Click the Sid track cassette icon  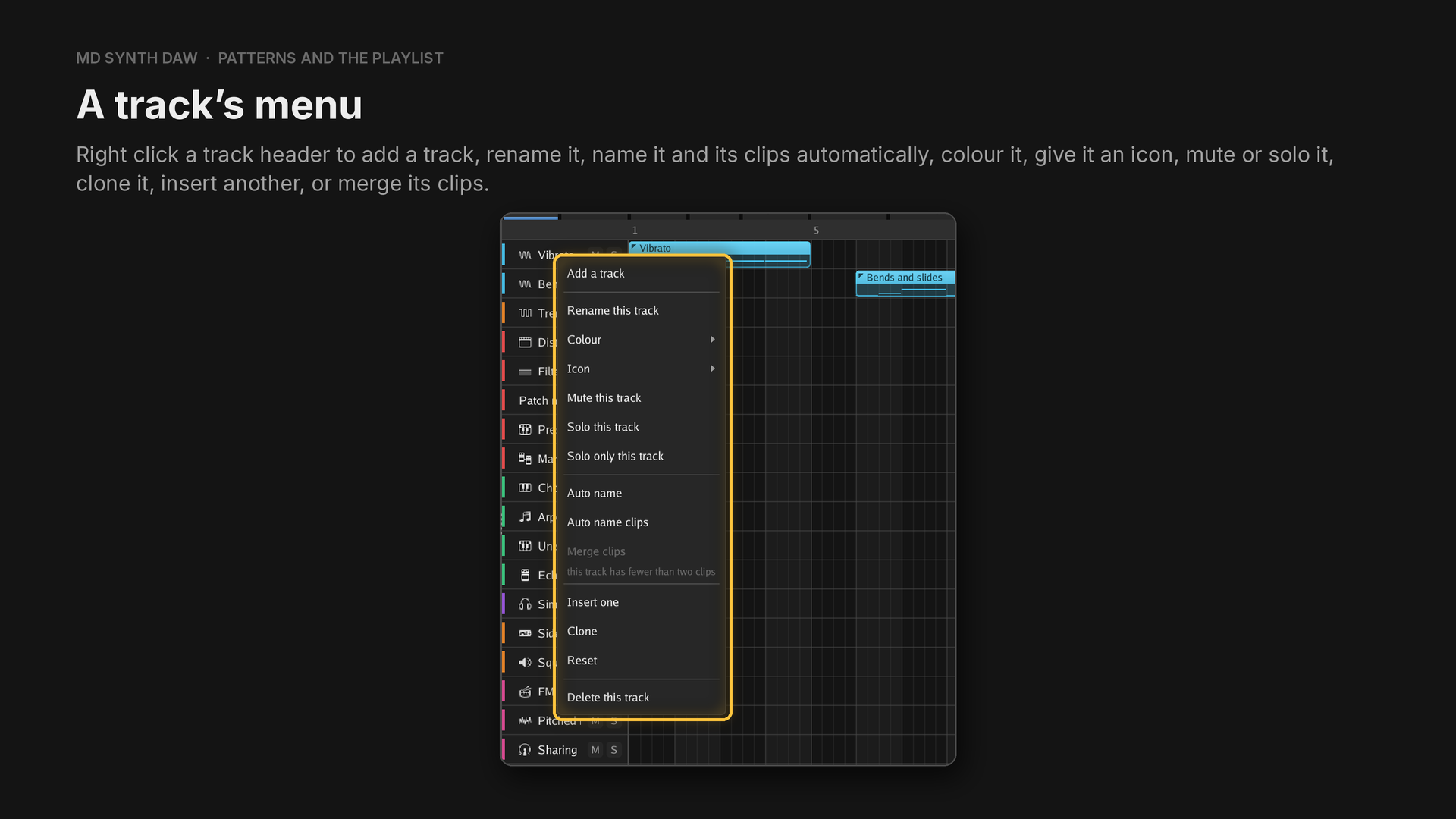[525, 633]
